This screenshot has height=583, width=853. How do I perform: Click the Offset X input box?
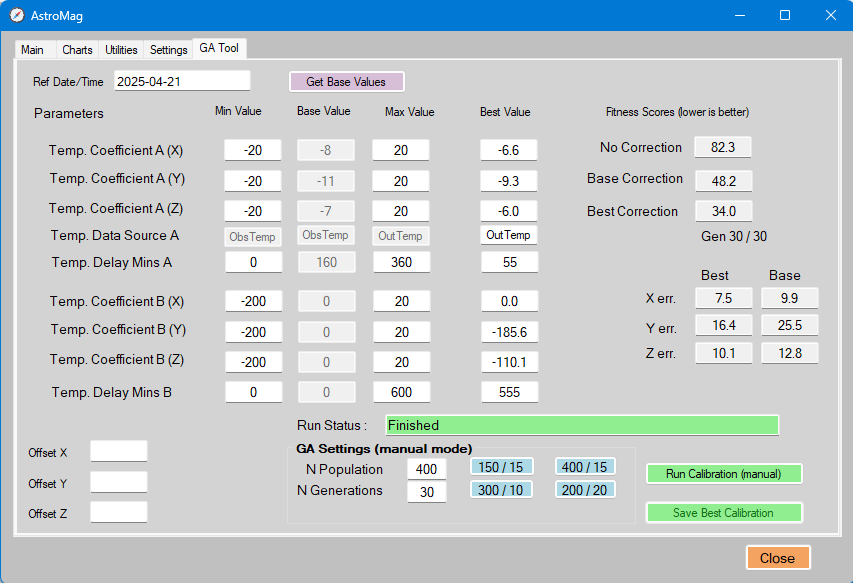(x=118, y=451)
